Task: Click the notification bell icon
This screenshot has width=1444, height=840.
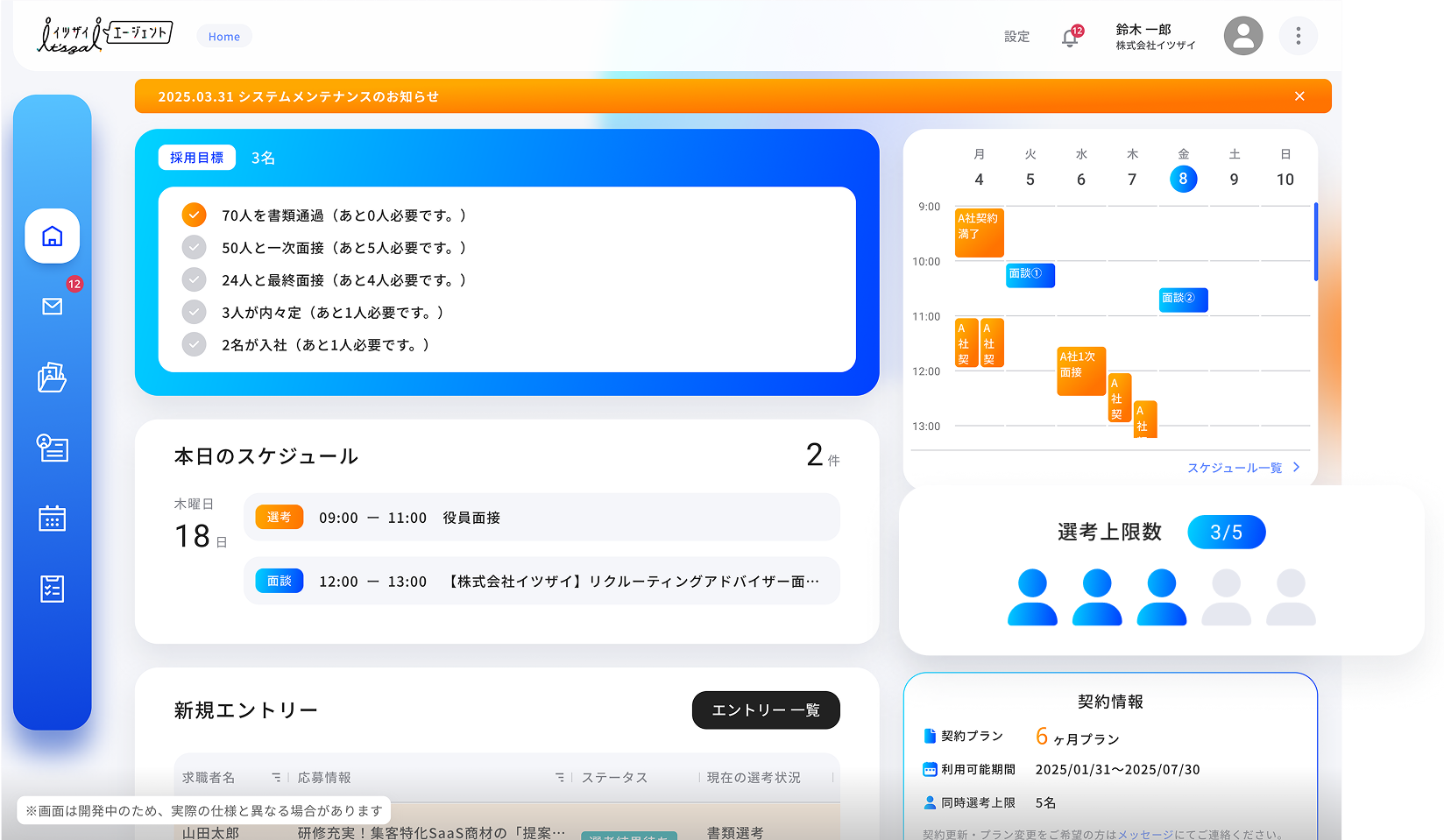Action: coord(1070,38)
